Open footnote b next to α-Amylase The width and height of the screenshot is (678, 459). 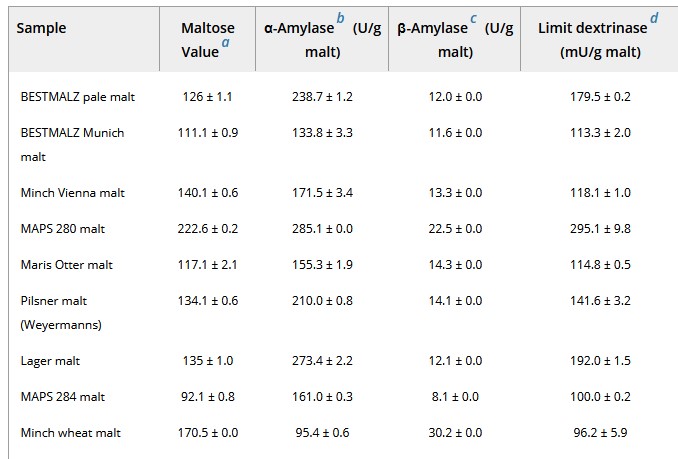342,20
